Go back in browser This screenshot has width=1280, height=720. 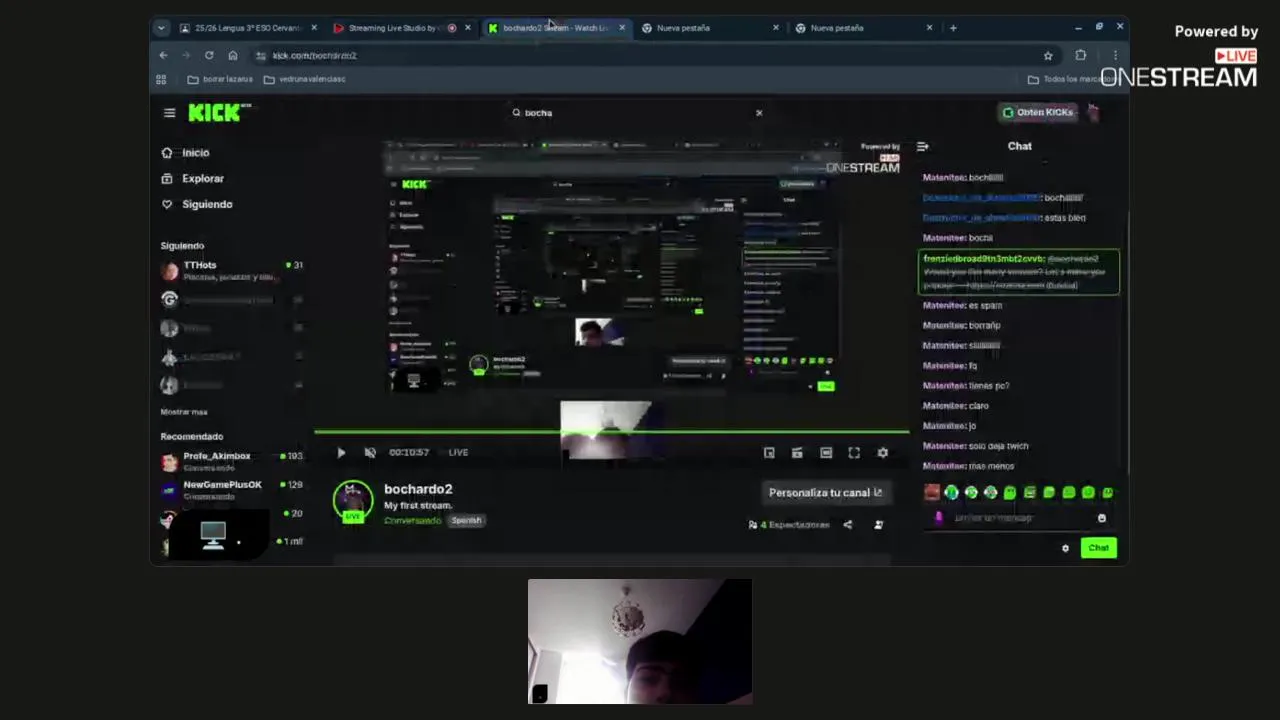coord(163,55)
